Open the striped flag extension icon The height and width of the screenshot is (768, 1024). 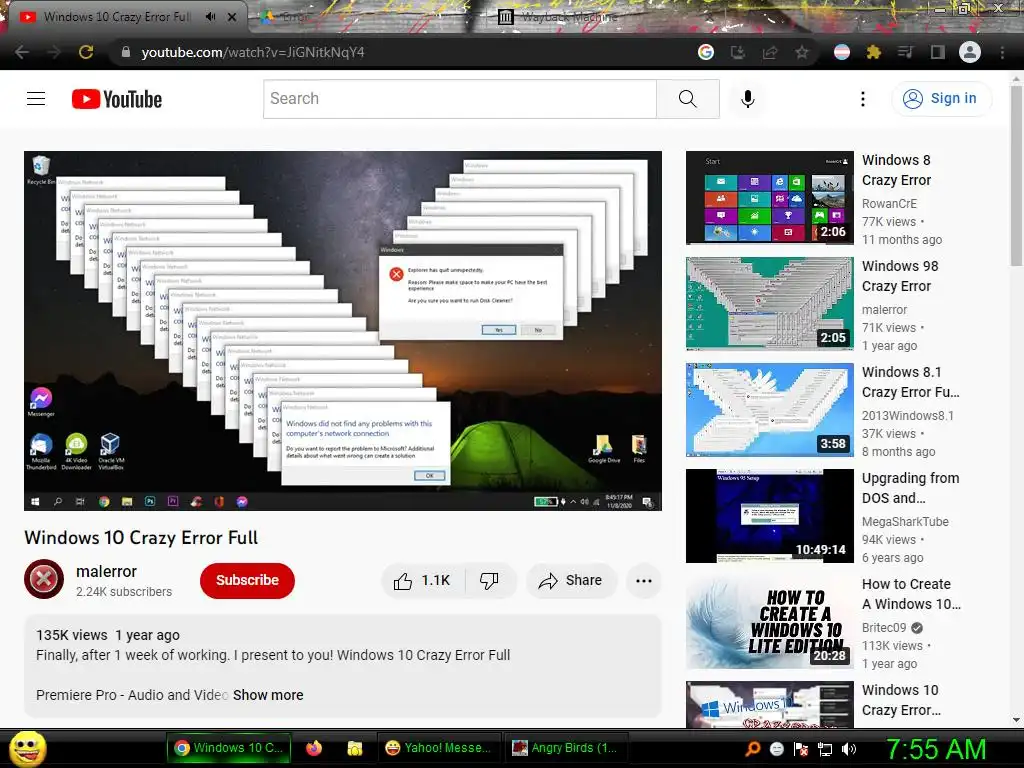842,52
